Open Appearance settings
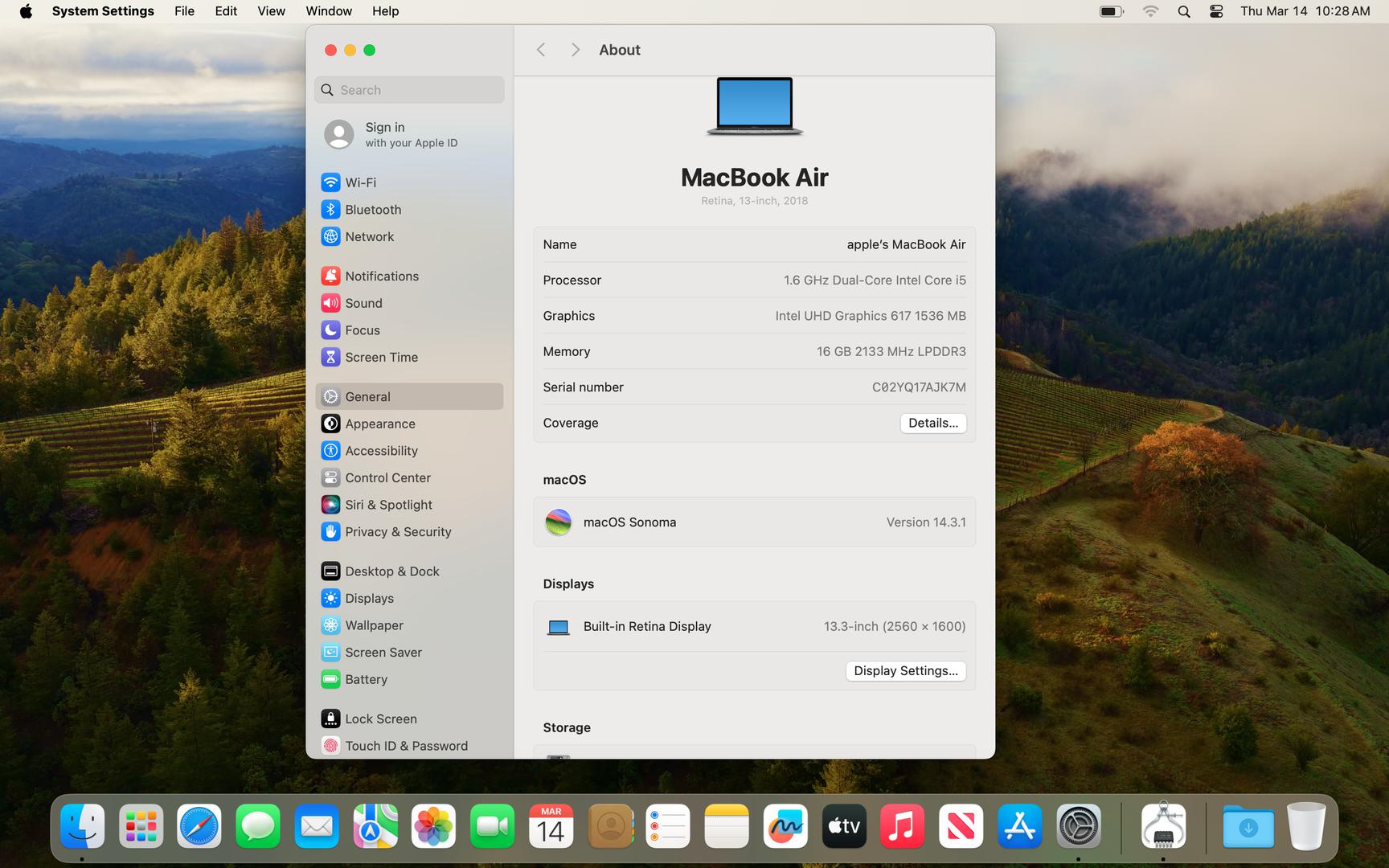 point(409,424)
